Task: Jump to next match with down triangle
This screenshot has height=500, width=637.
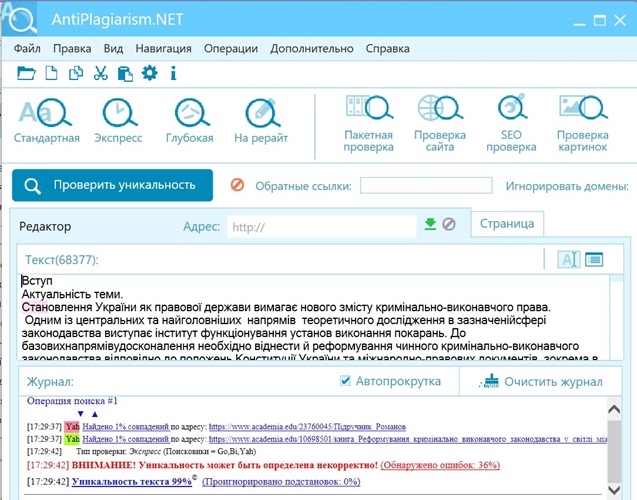Action: coord(80,414)
